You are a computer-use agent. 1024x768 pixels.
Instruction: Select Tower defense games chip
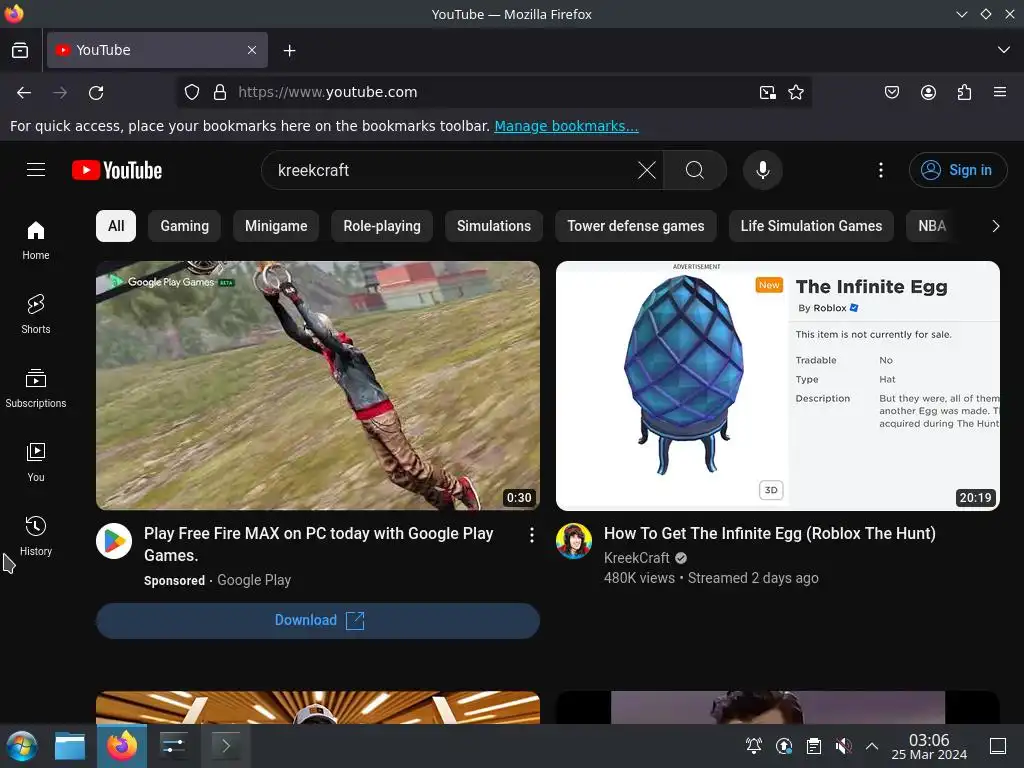636,226
